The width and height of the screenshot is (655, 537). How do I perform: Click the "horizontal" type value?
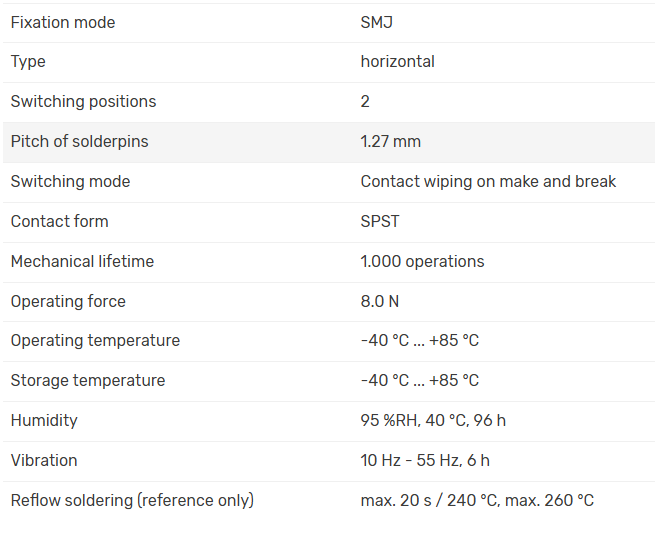pos(397,62)
